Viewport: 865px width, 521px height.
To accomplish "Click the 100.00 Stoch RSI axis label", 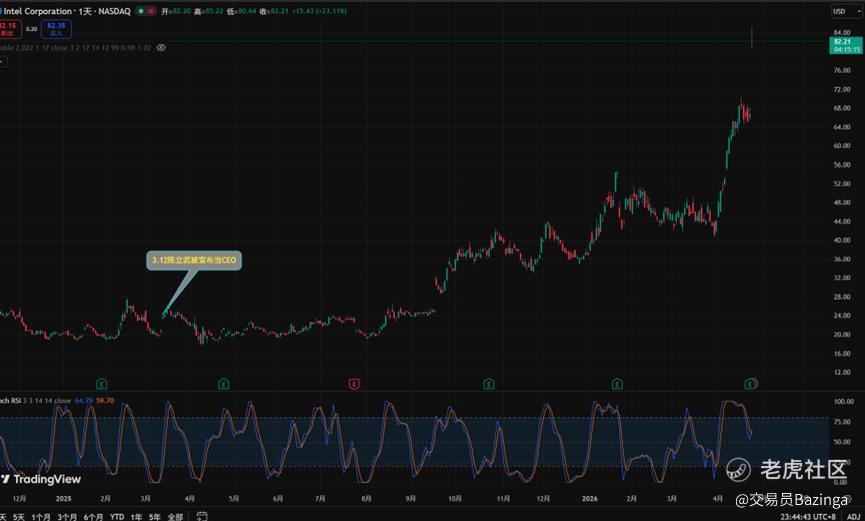I will pos(843,401).
